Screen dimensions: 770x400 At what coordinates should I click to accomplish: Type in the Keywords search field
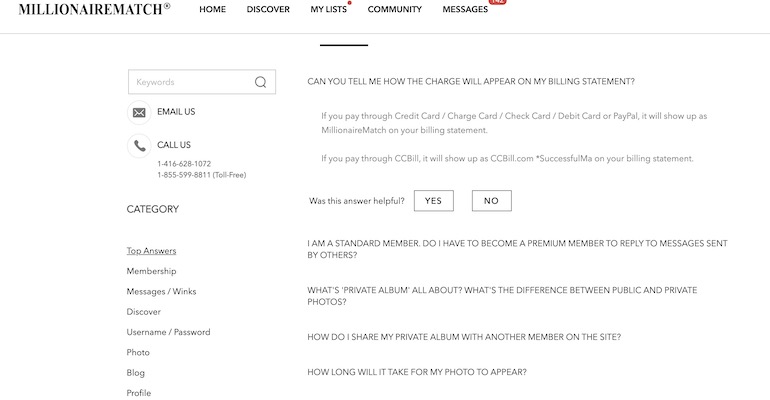pyautogui.click(x=190, y=82)
